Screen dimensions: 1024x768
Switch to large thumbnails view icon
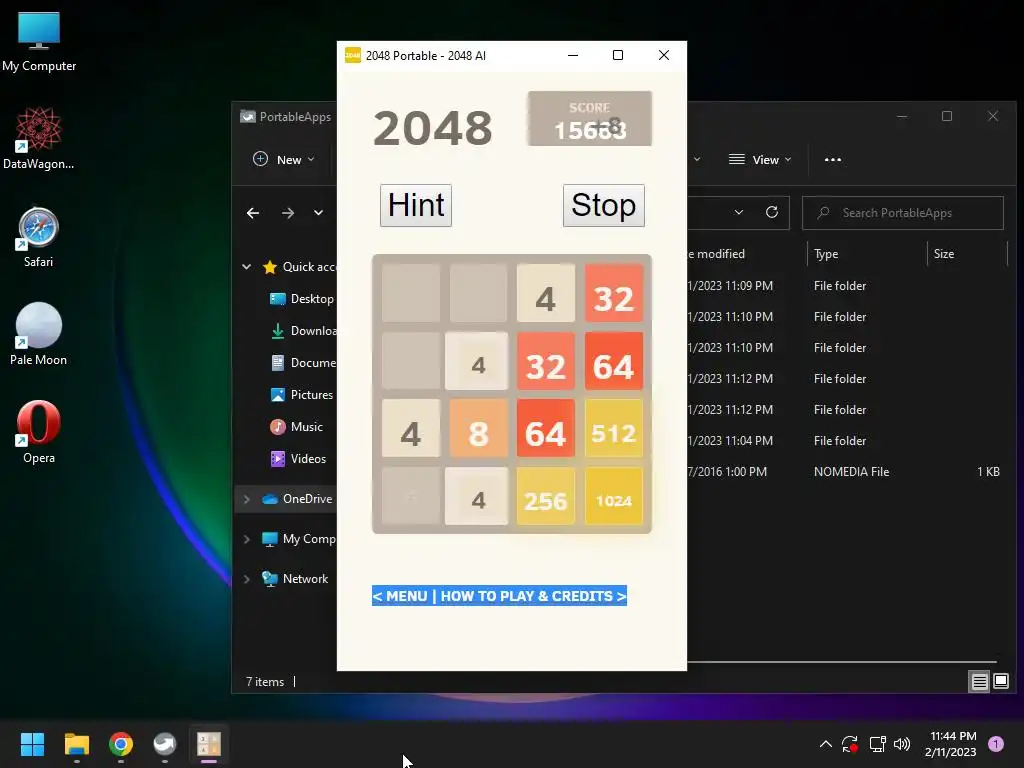(x=1000, y=682)
